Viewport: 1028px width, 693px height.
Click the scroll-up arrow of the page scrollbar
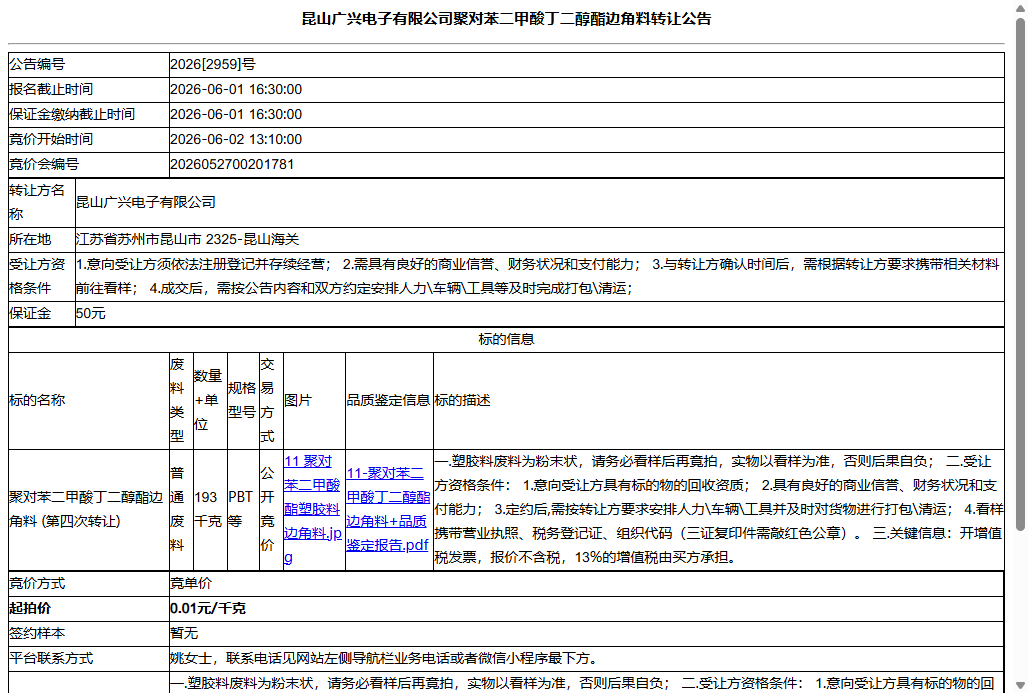click(x=1021, y=7)
